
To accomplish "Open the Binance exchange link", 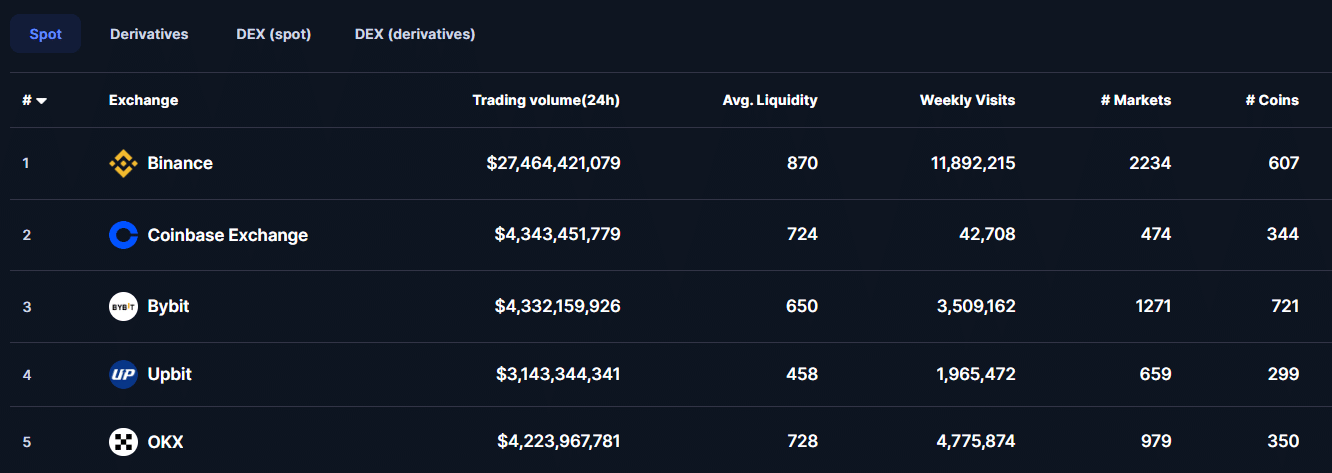I will [180, 163].
